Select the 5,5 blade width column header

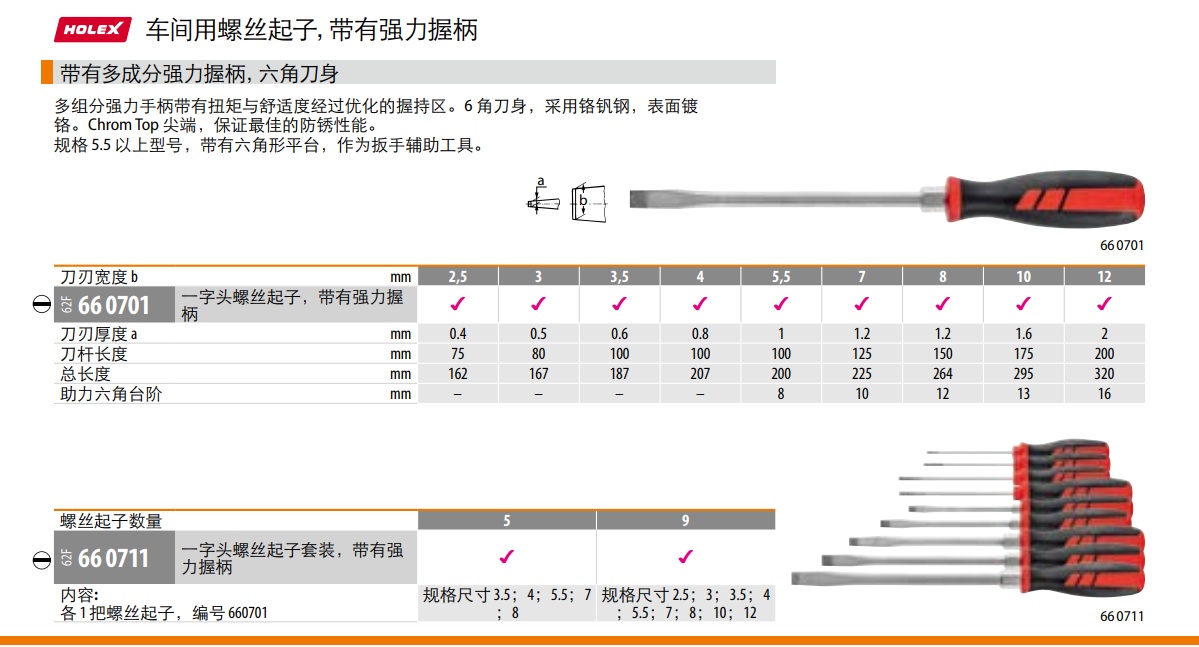point(781,276)
